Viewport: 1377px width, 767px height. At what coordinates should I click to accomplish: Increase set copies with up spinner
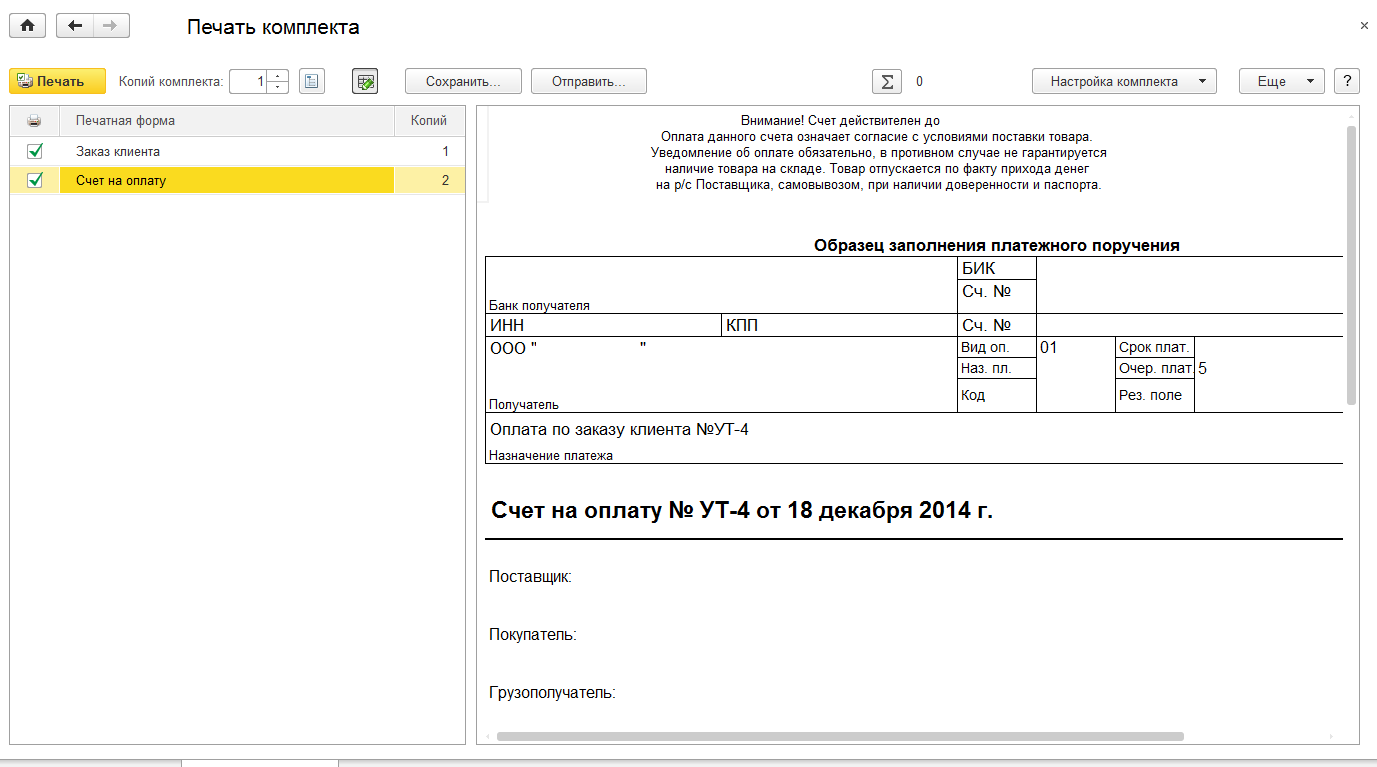[279, 75]
